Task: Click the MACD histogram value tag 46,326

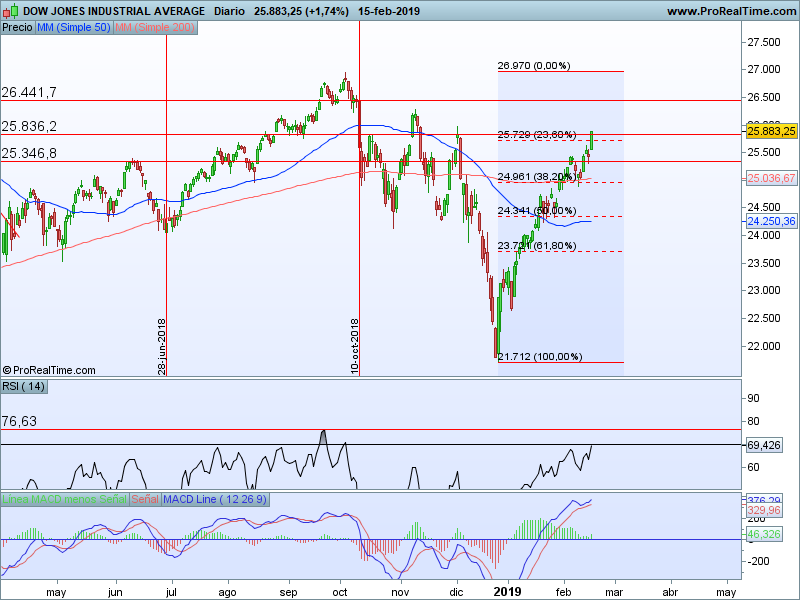Action: [x=764, y=534]
